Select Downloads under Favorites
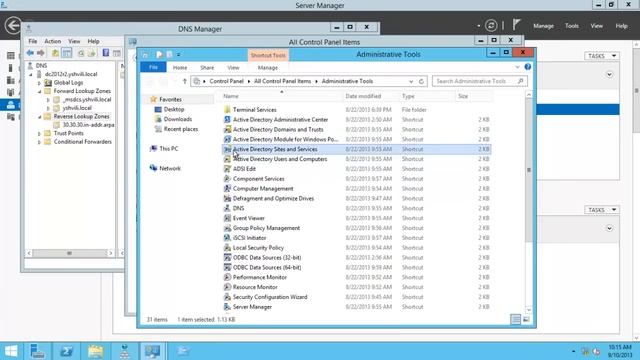Screen dimensions: 640x360 point(178,119)
